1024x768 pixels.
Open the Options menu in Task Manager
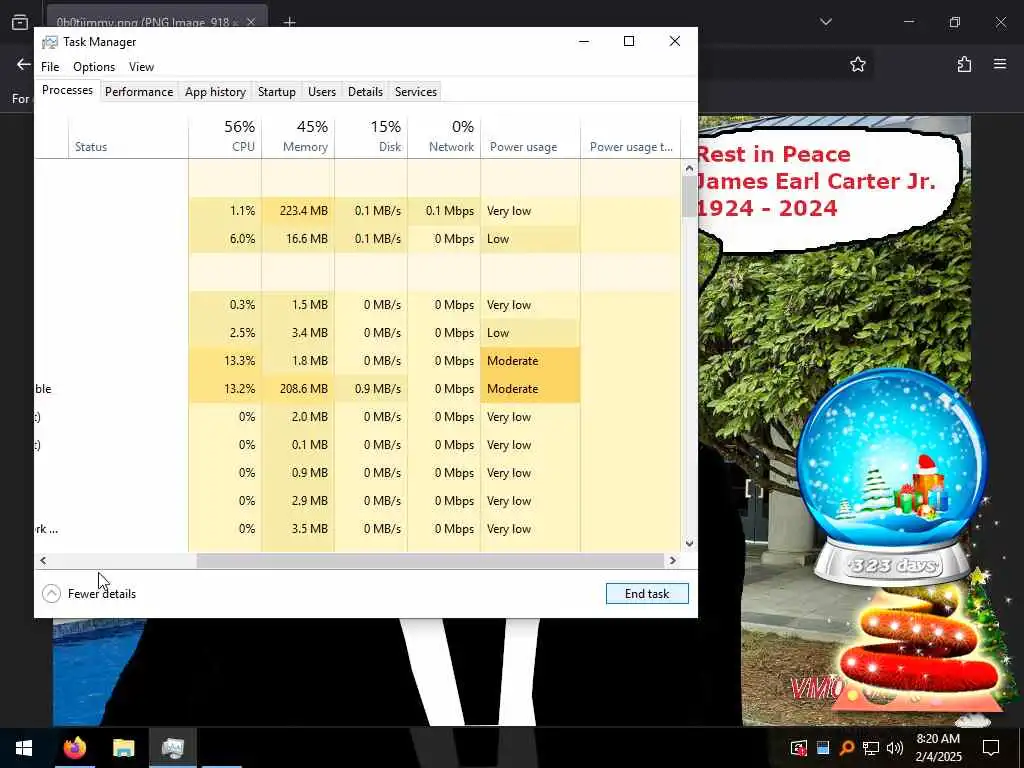(x=94, y=67)
